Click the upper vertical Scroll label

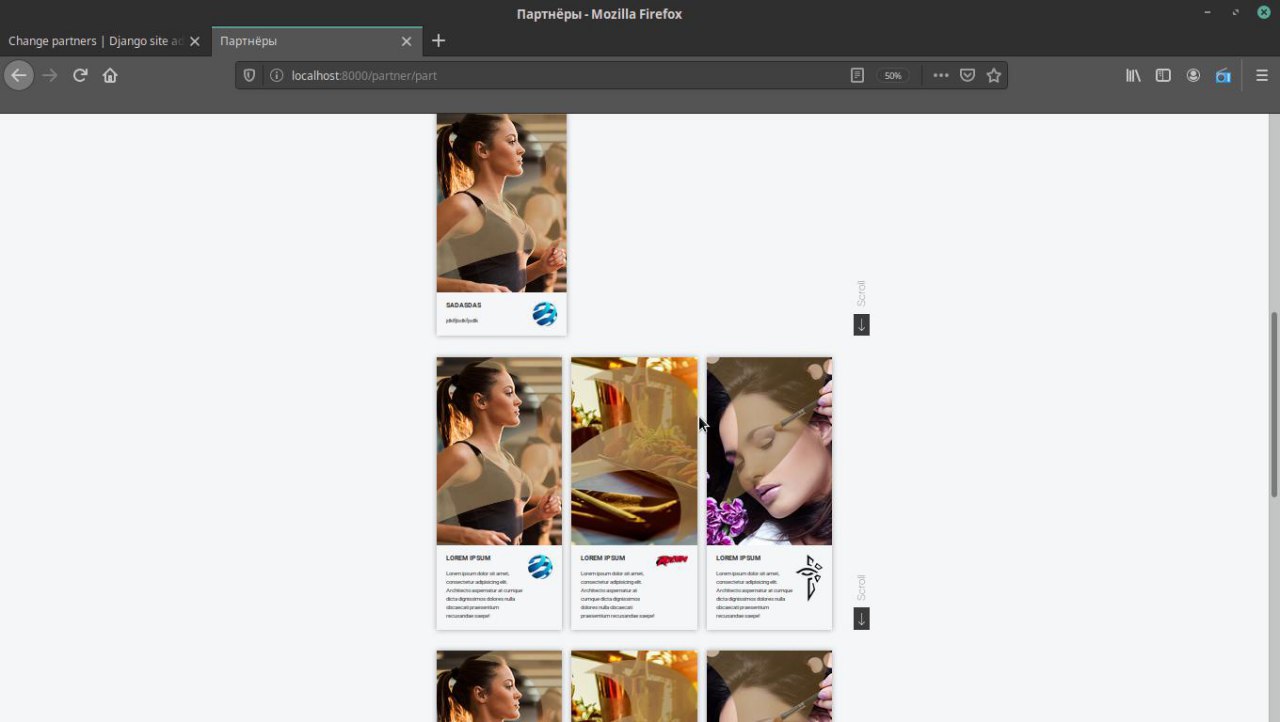point(861,293)
